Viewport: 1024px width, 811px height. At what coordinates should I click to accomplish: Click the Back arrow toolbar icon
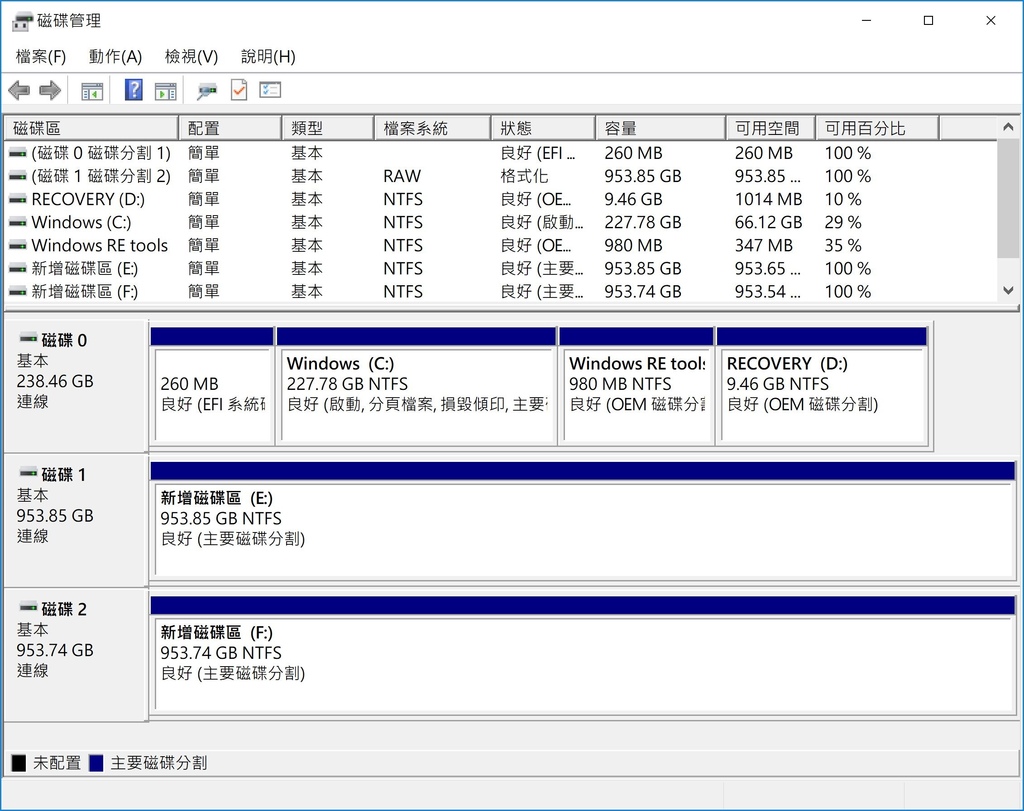pos(20,90)
